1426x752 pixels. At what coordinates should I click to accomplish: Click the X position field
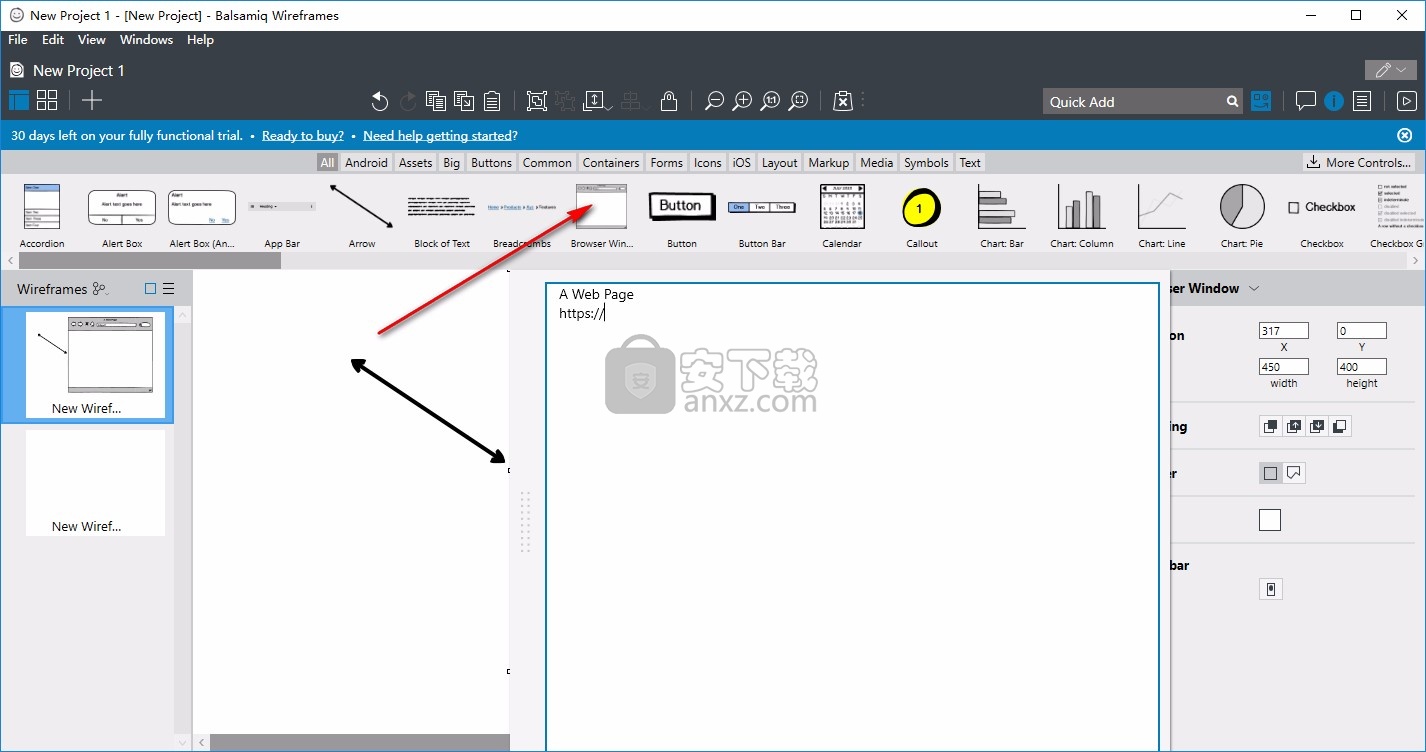[1284, 331]
